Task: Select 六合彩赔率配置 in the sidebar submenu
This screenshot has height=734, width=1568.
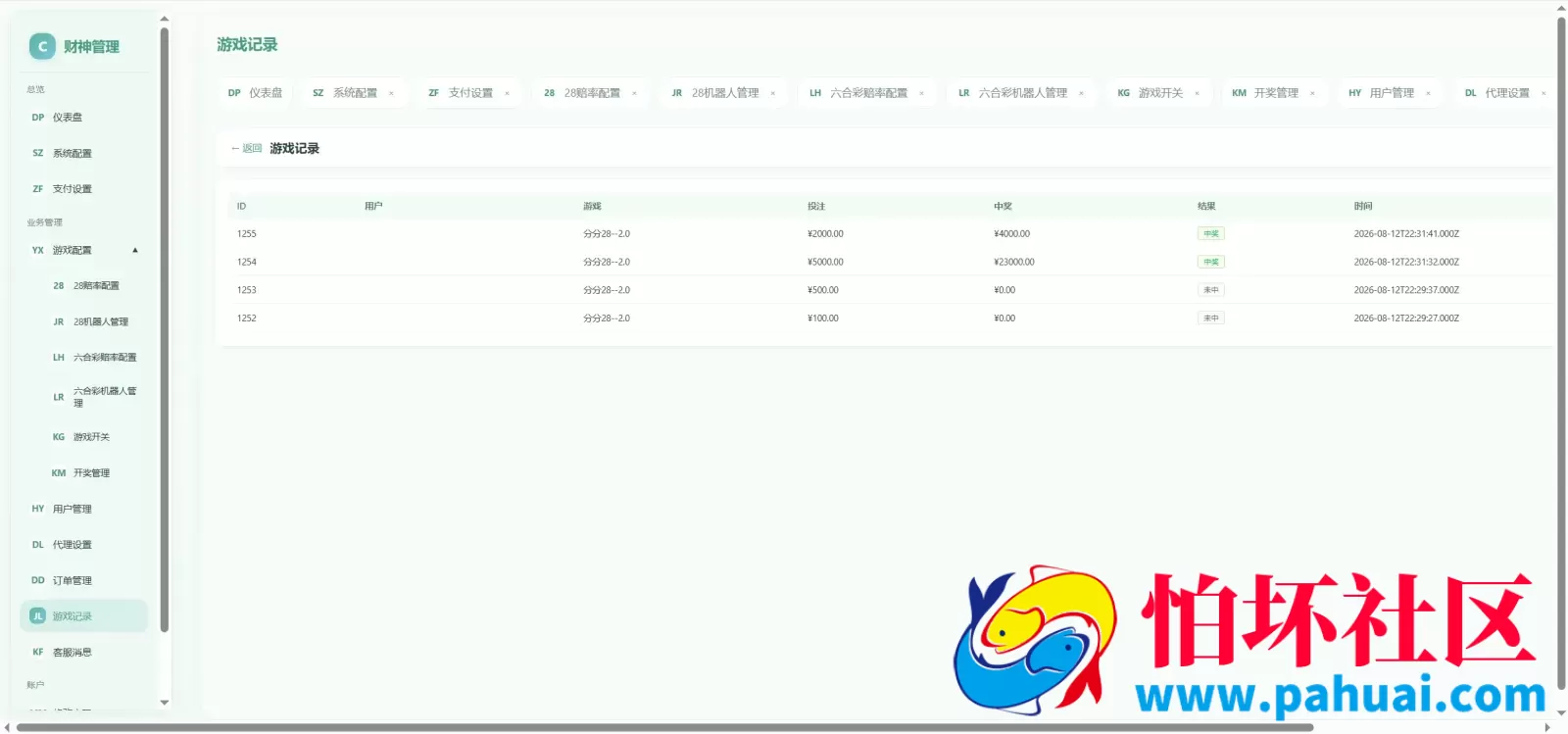Action: 95,358
